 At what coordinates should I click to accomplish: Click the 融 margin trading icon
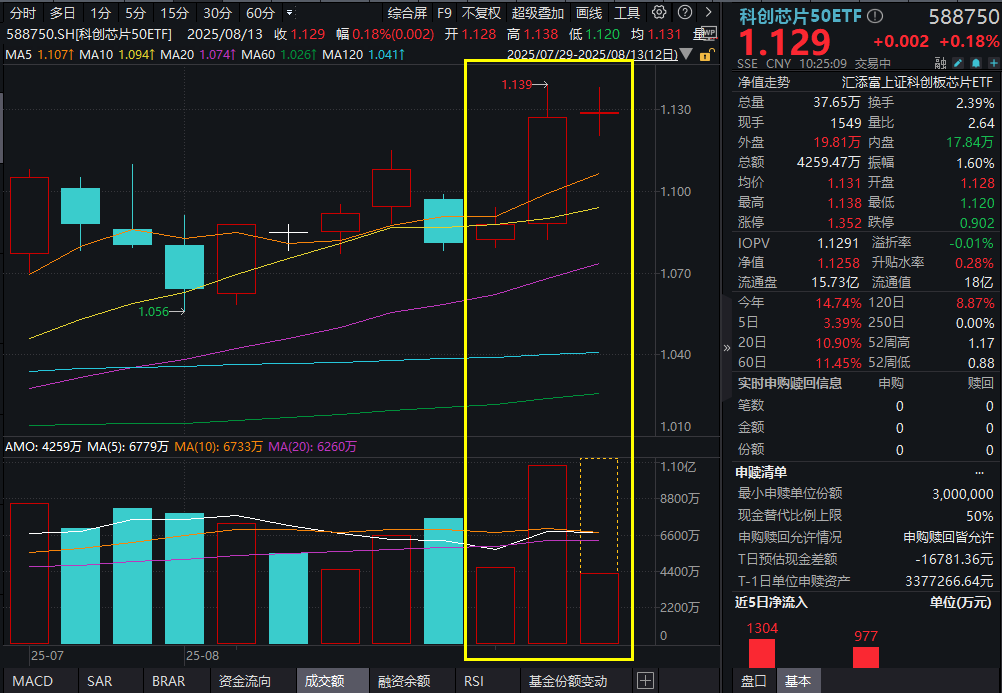(x=940, y=62)
